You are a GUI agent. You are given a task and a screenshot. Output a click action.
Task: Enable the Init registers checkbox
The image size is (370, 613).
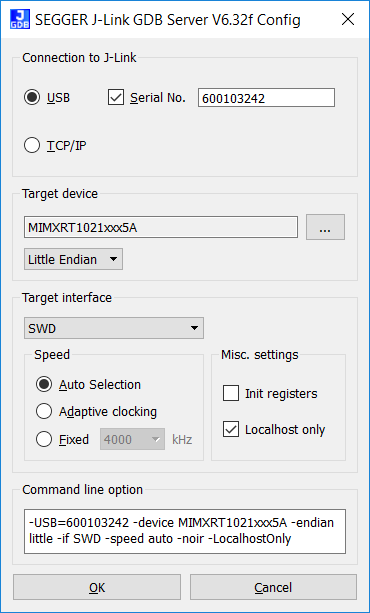(231, 393)
